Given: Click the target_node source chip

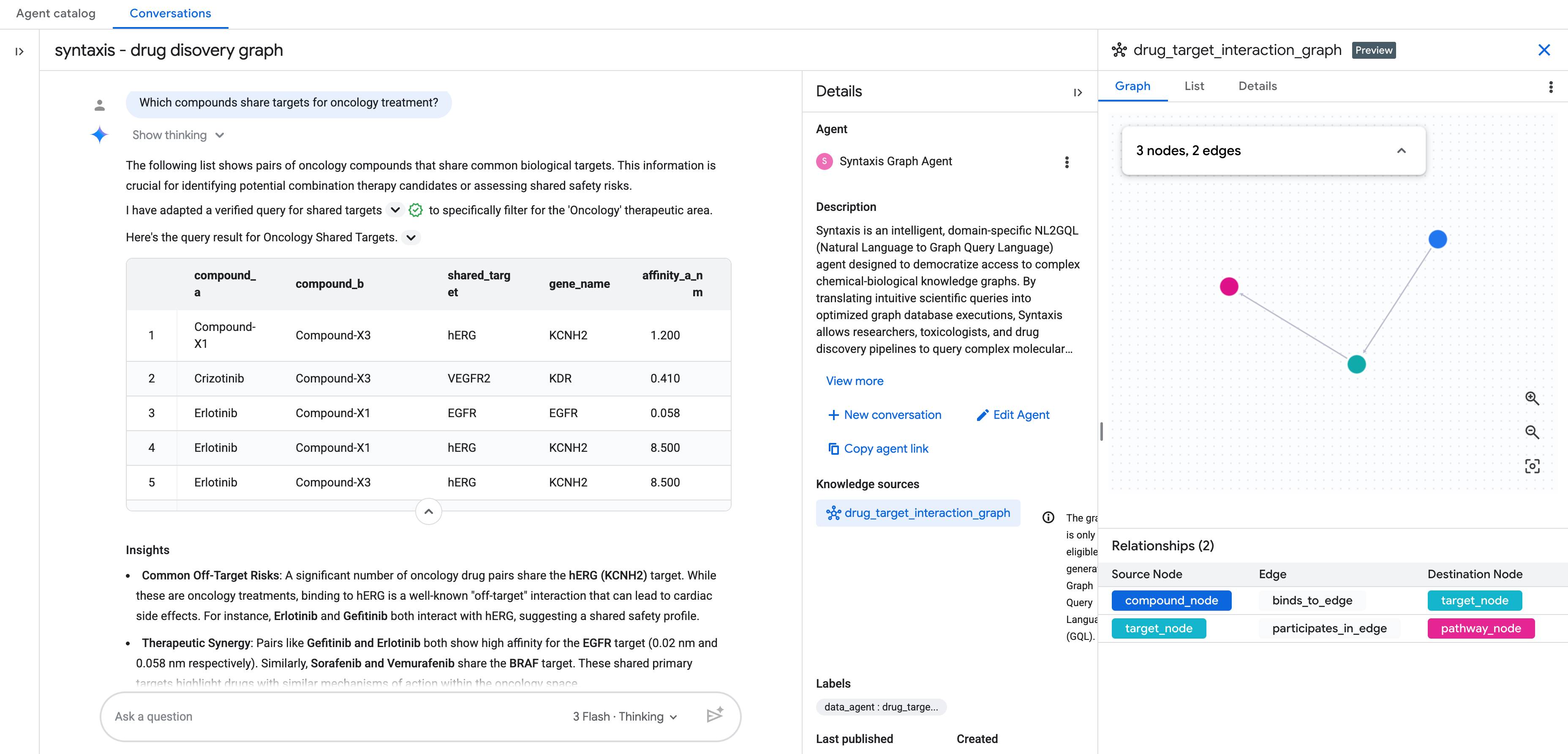Looking at the screenshot, I should 1158,628.
